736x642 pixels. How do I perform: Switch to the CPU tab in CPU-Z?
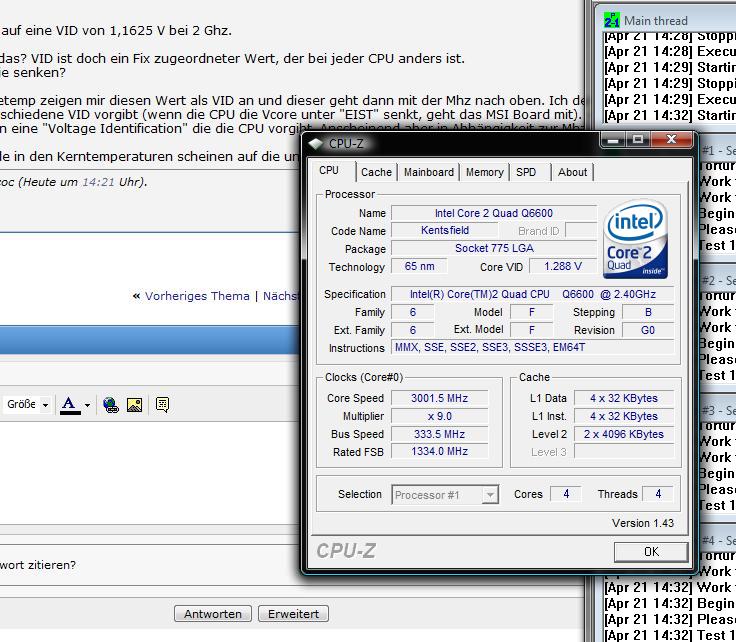[x=329, y=170]
